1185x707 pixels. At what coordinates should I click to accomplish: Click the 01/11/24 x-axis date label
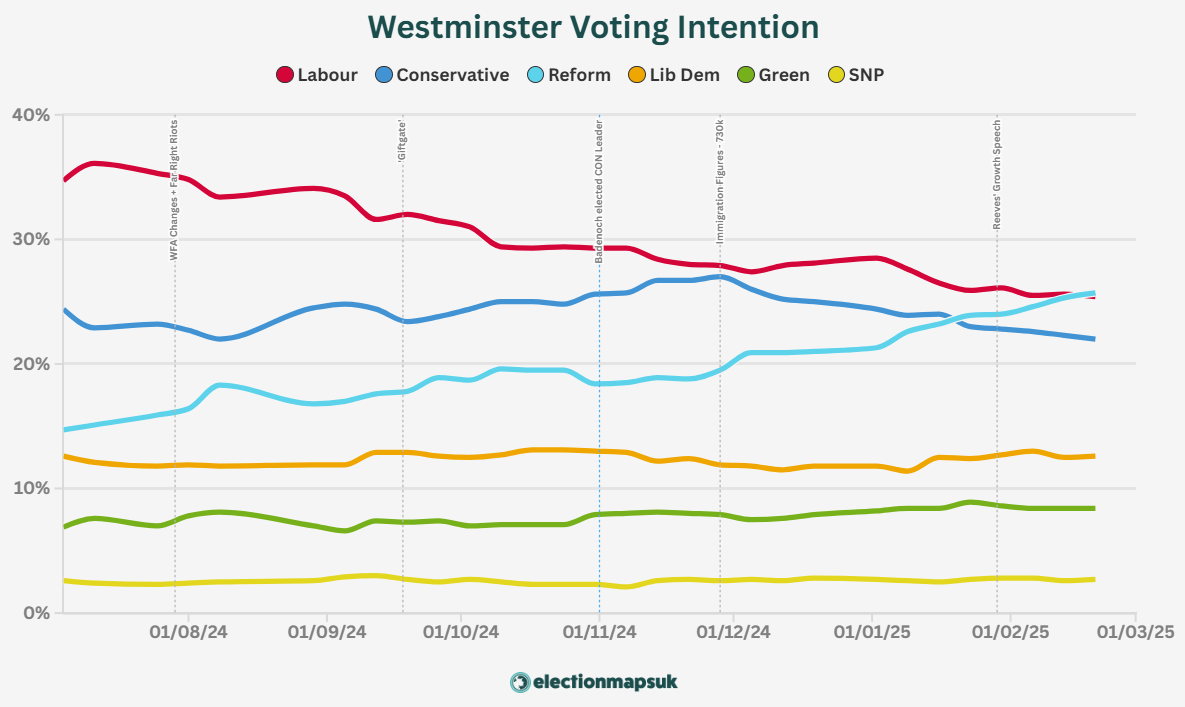click(x=599, y=632)
